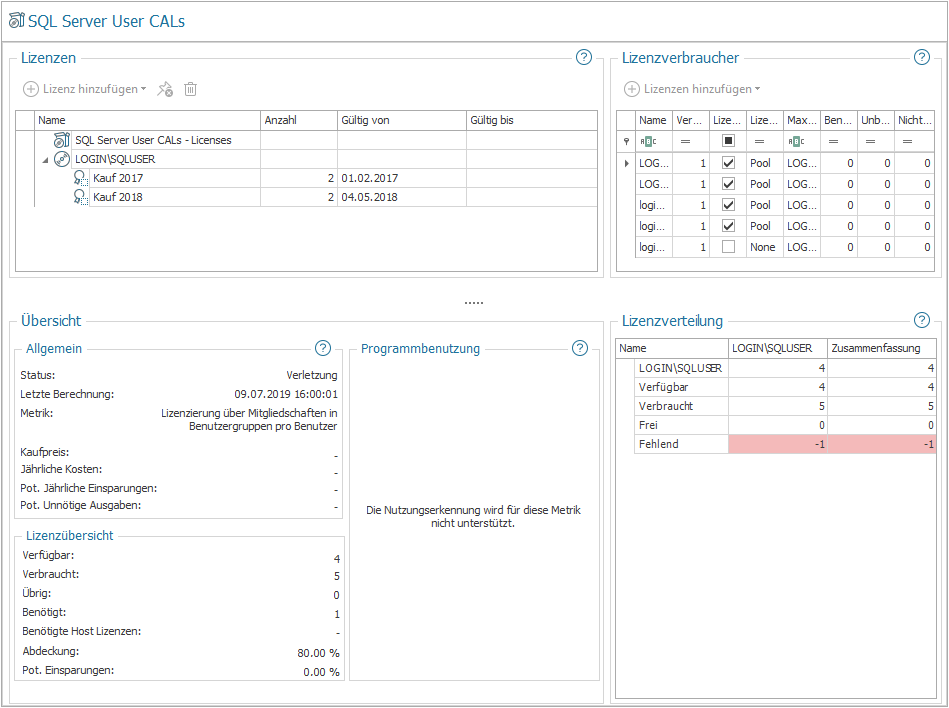Screen dimensions: 949x708
Task: Click the Ben... column header in Lizenzverbraucher
Action: point(839,120)
